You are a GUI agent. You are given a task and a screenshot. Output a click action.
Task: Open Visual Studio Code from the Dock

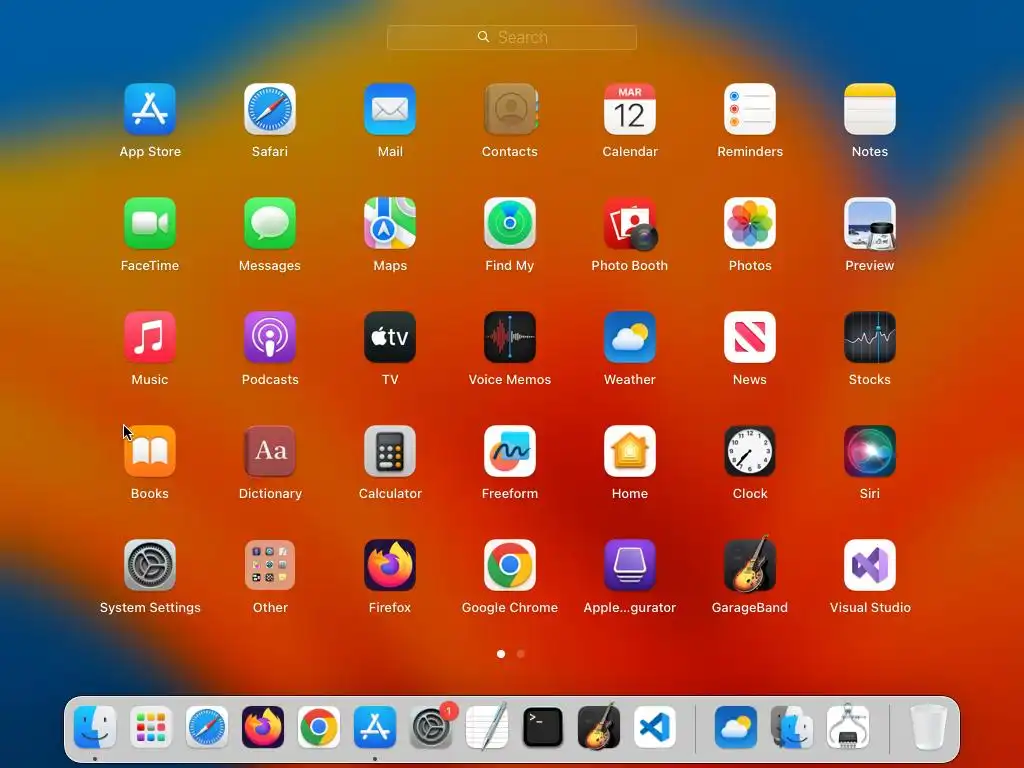[x=655, y=727]
